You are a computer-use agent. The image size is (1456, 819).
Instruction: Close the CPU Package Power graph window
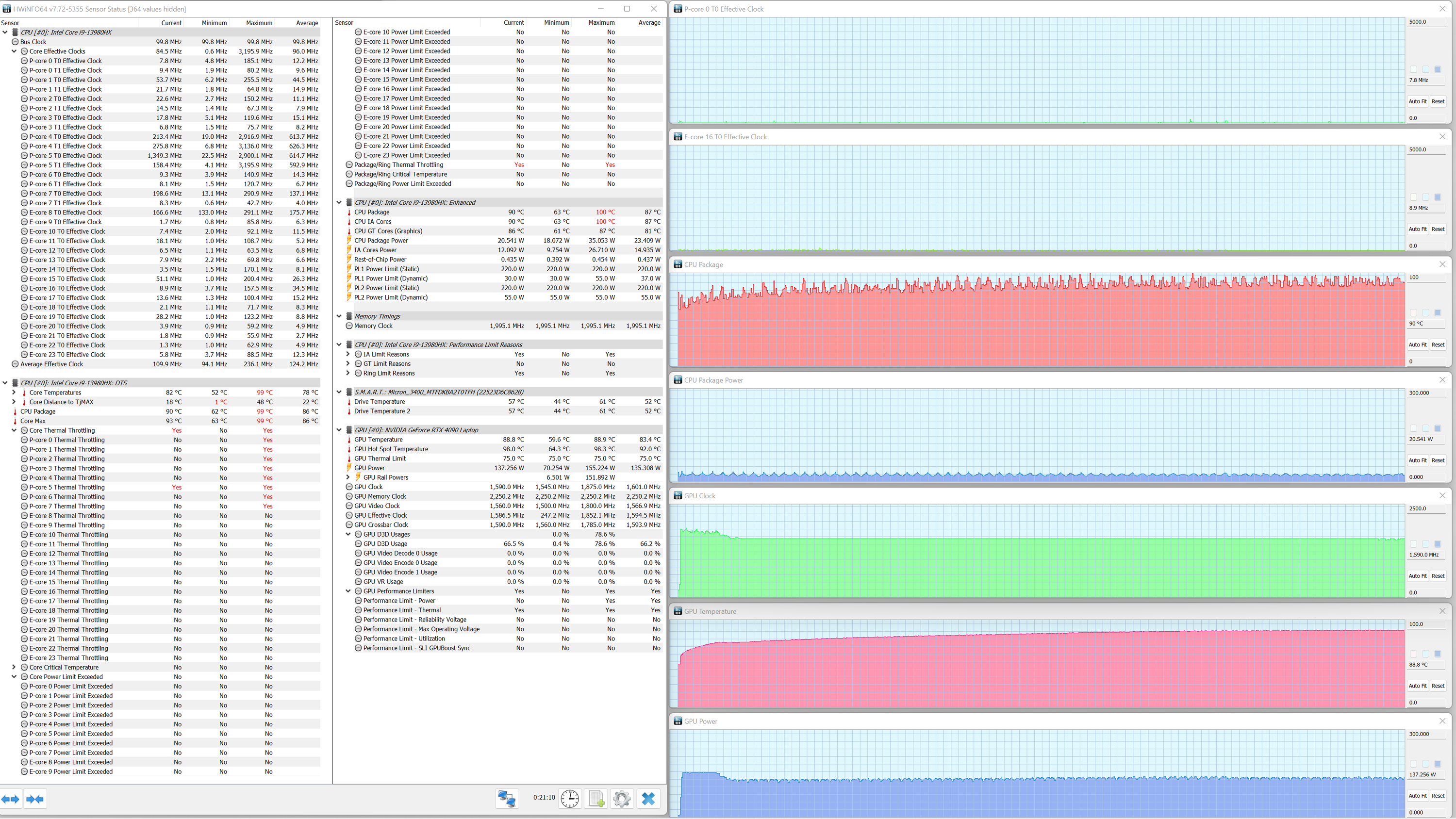pos(1442,380)
